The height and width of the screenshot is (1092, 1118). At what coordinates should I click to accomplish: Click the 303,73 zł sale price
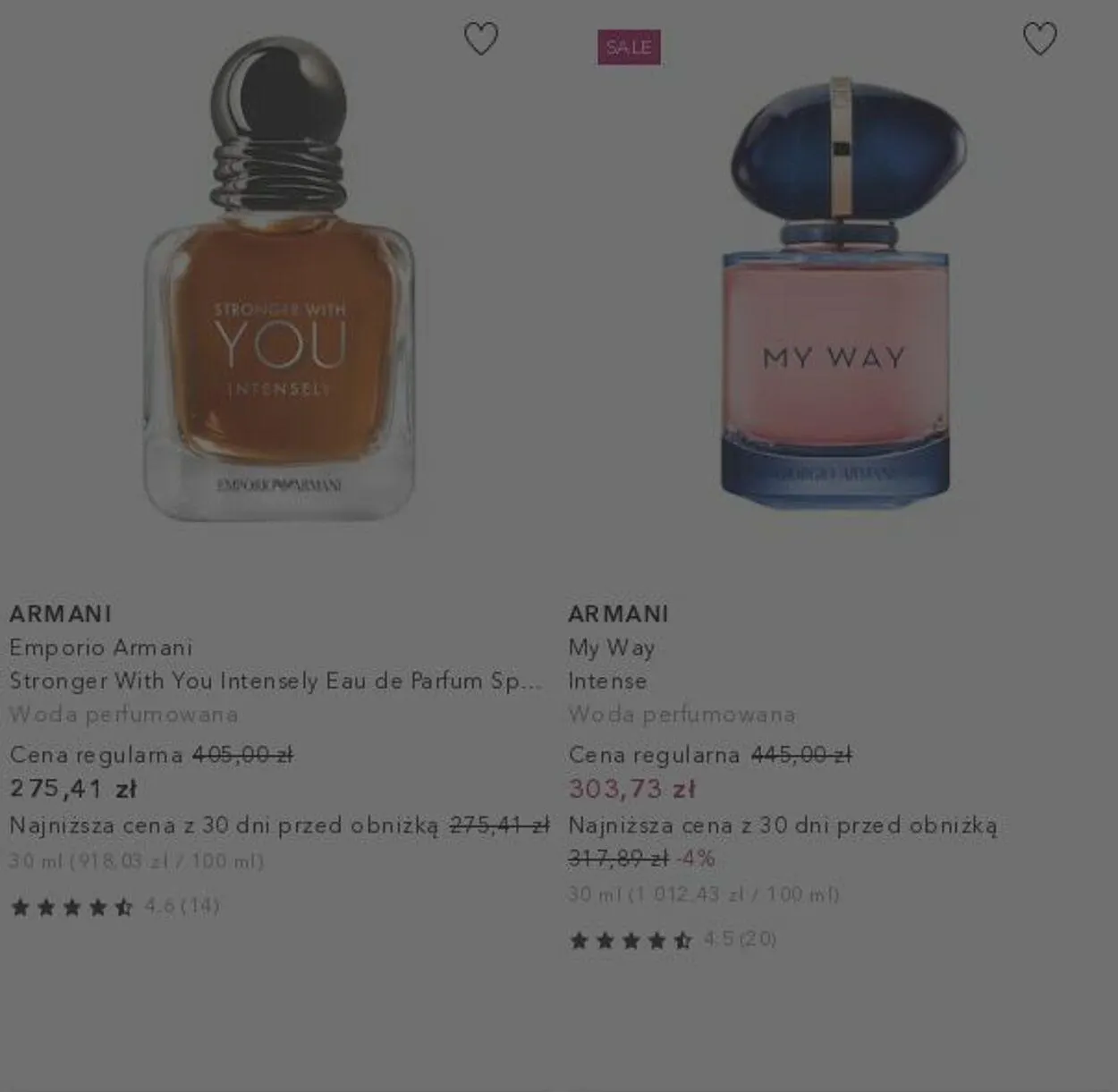[x=632, y=789]
